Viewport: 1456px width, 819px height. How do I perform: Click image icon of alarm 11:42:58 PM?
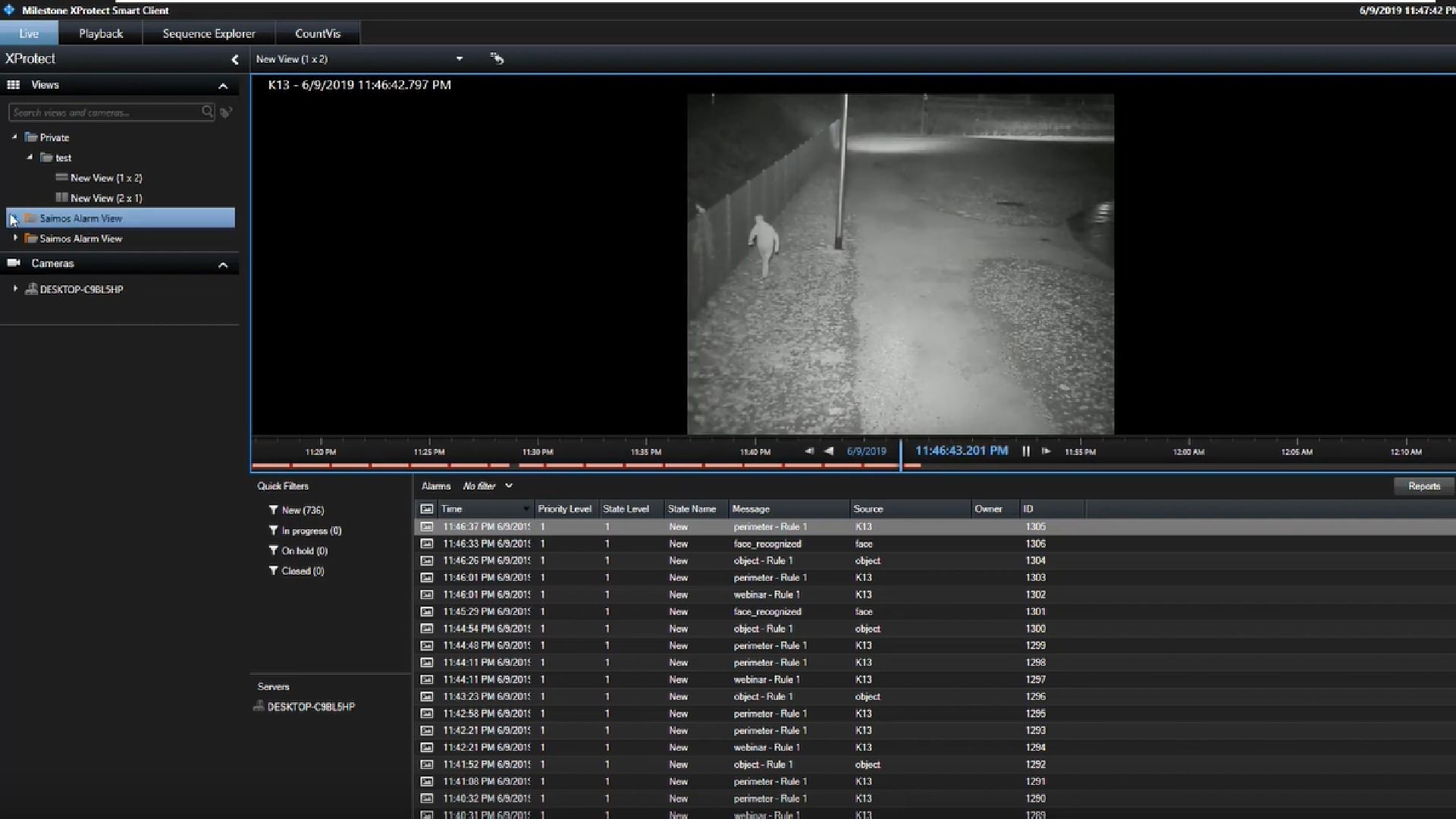427,714
